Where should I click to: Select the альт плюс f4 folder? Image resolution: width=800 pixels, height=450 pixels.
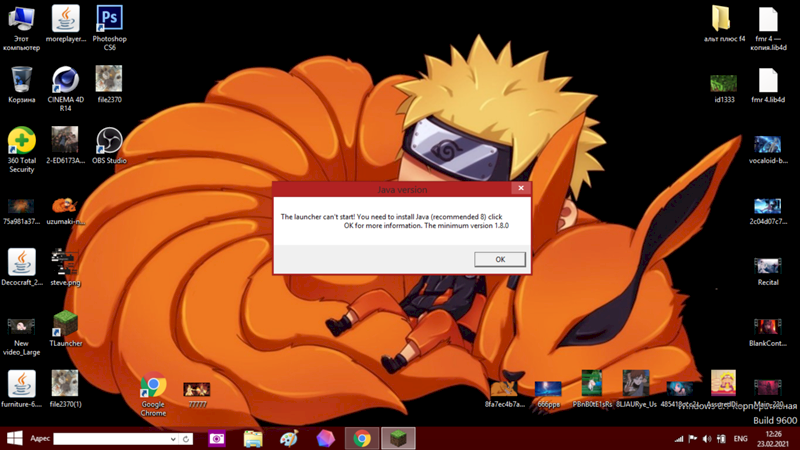point(720,20)
